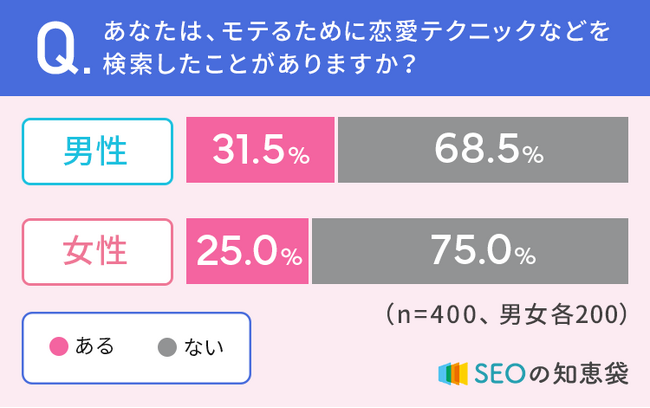The image size is (650, 408).
Task: Click the 男女各200 text in the note
Action: 565,314
